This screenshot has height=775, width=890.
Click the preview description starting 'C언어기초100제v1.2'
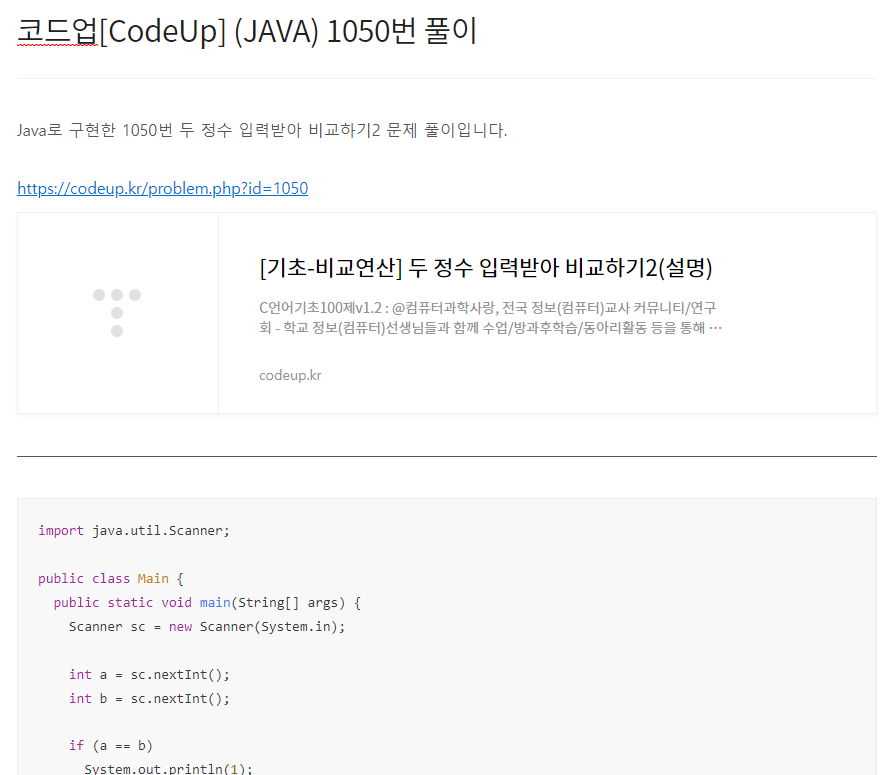click(x=490, y=317)
